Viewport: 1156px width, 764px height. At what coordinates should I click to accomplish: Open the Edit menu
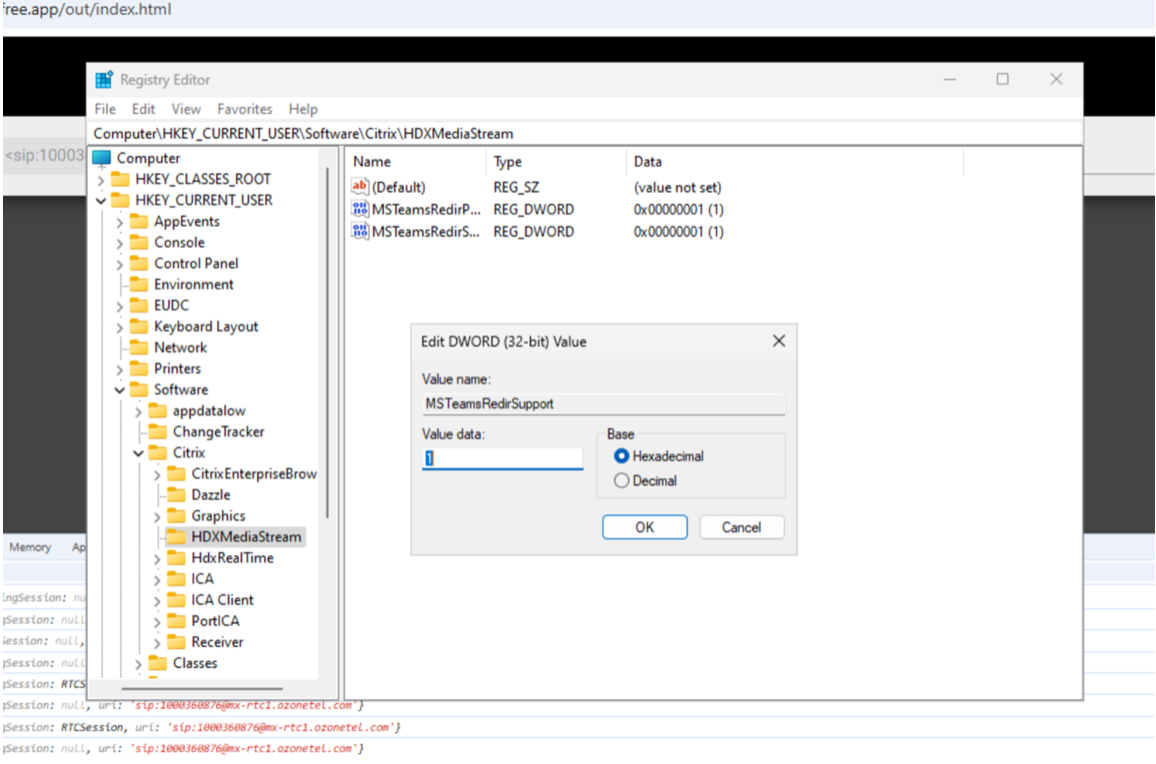pyautogui.click(x=143, y=109)
